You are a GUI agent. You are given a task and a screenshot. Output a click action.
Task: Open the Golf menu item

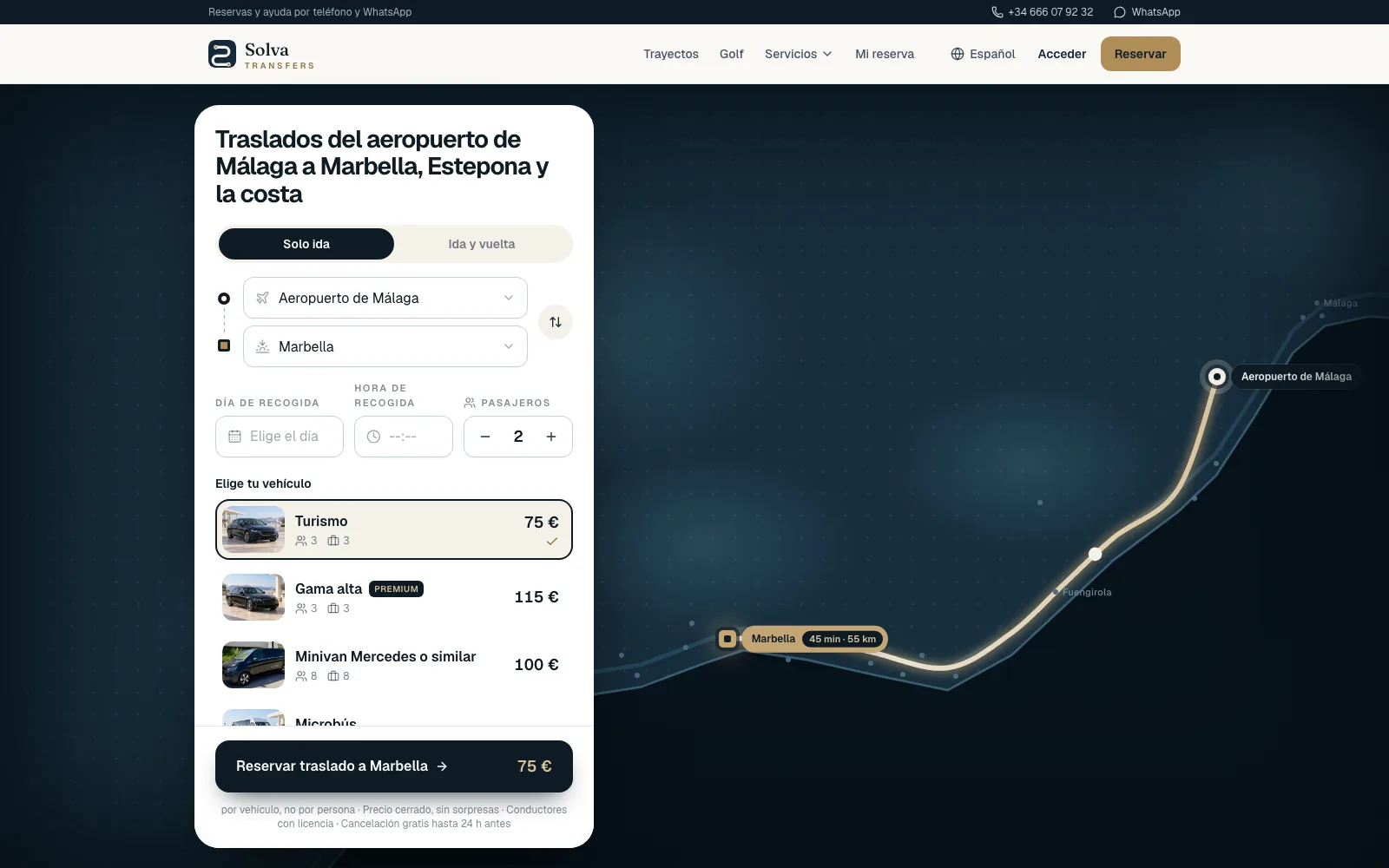[x=732, y=54]
